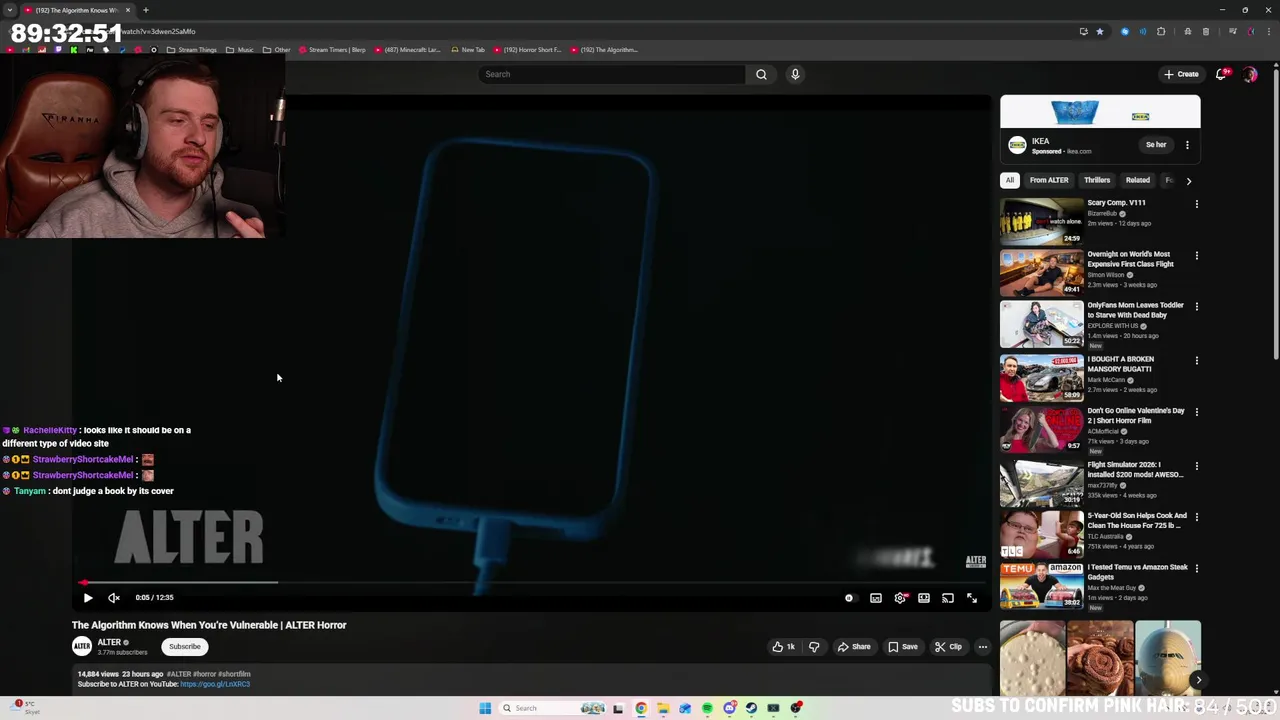
Task: Save the video to a playlist
Action: pos(903,647)
